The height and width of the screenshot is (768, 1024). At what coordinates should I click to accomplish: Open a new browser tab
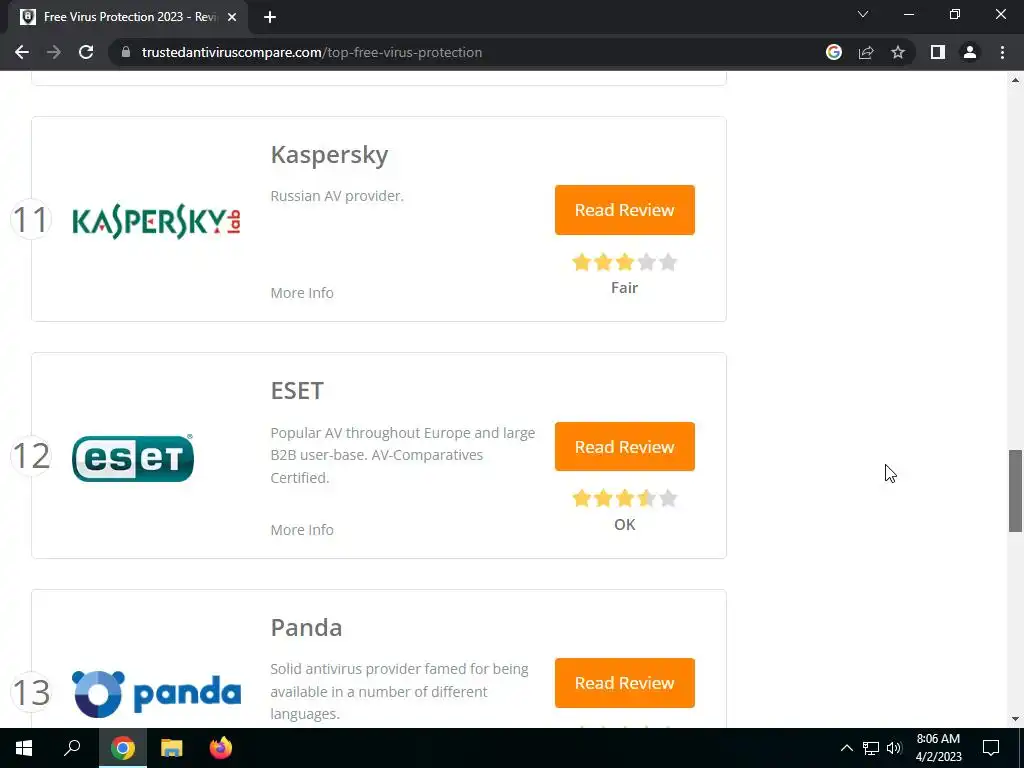tap(270, 17)
